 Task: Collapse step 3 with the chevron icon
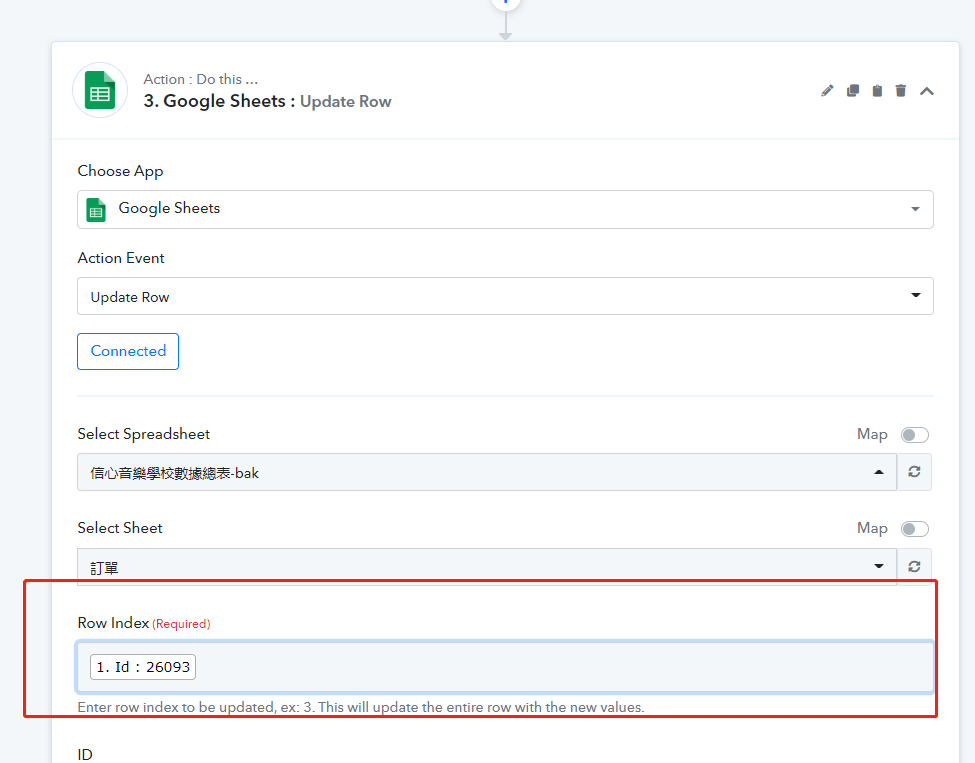(x=926, y=91)
